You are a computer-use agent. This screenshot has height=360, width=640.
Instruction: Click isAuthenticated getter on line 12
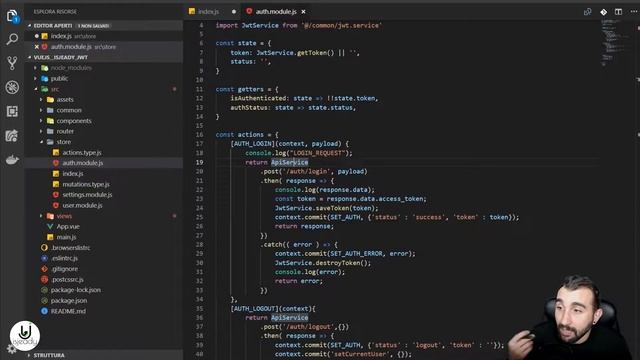coord(258,98)
